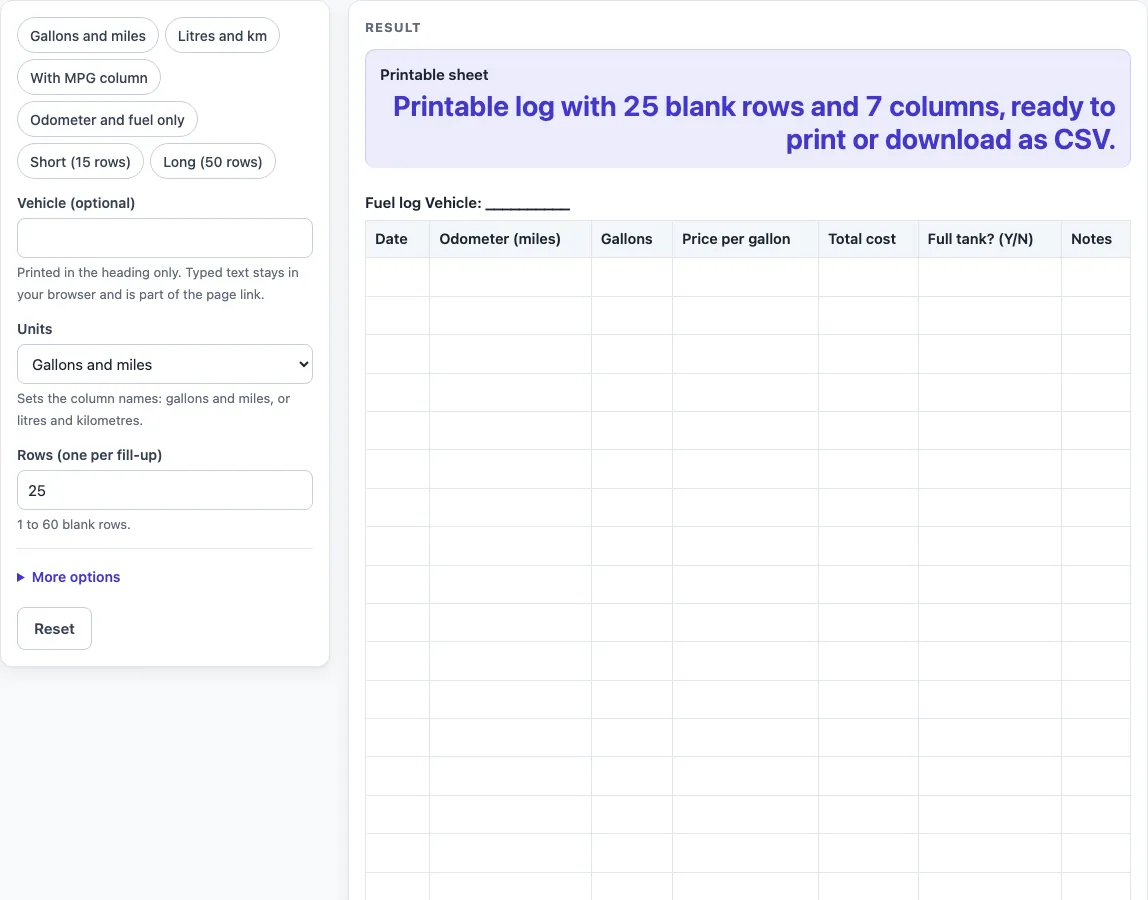Open the Units dropdown
This screenshot has height=900, width=1148.
coord(165,364)
